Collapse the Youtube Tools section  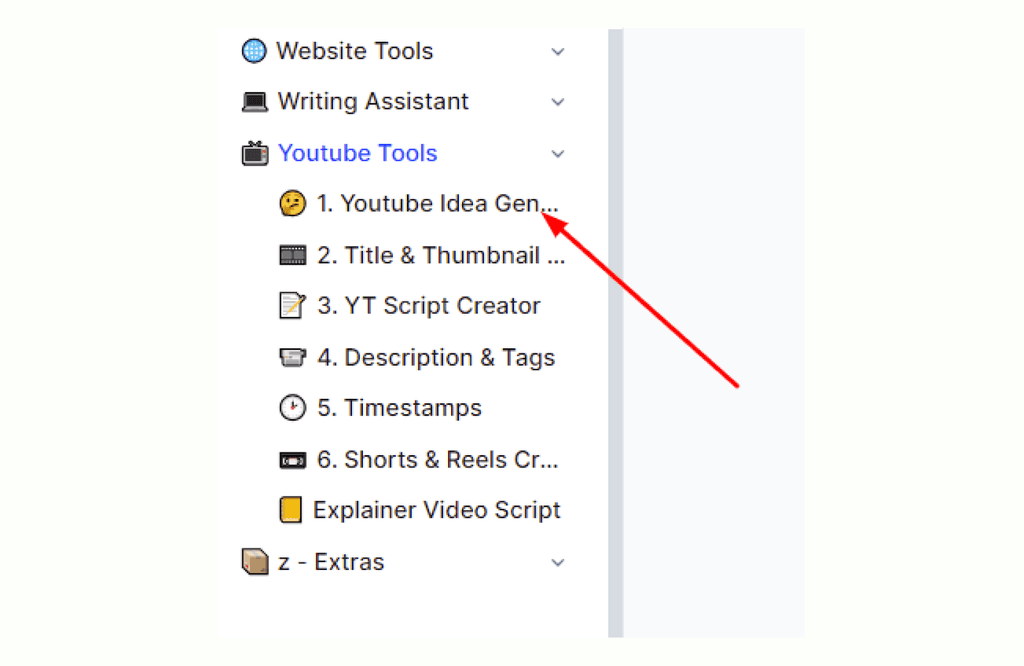[558, 153]
